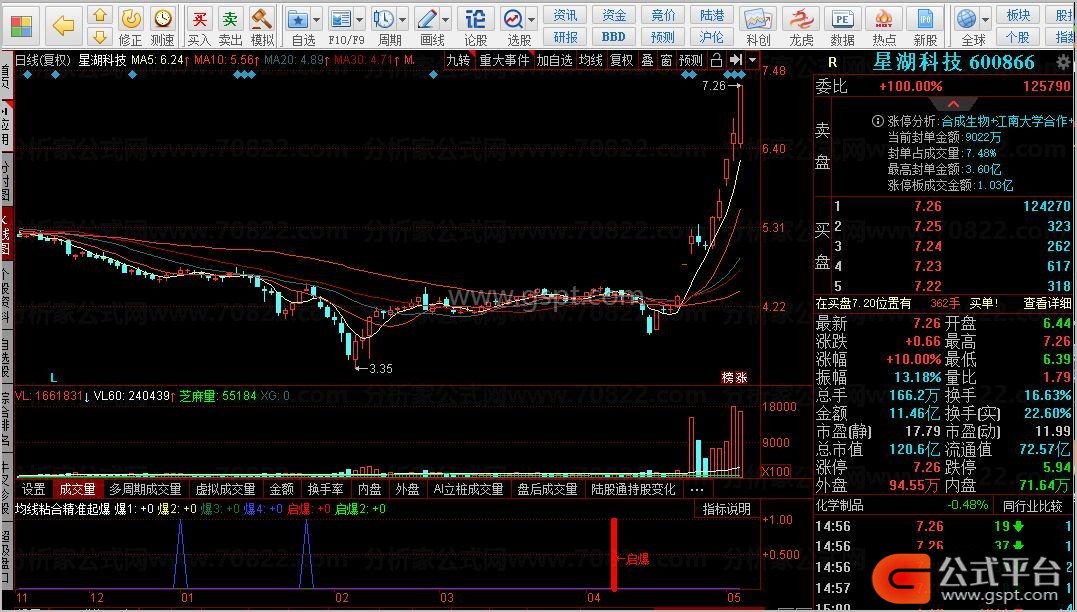The image size is (1077, 612).
Task: Toggle 重大事件 major events markers
Action: tap(504, 60)
